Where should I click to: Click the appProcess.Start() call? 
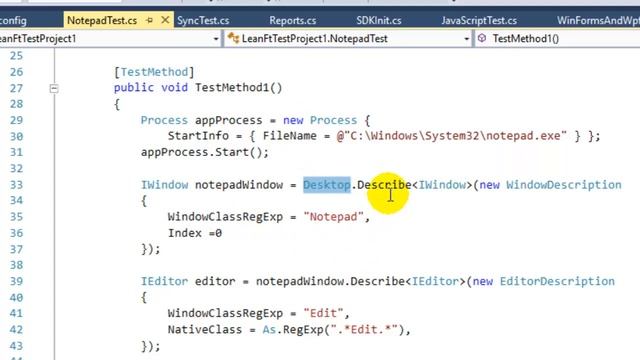(x=205, y=152)
